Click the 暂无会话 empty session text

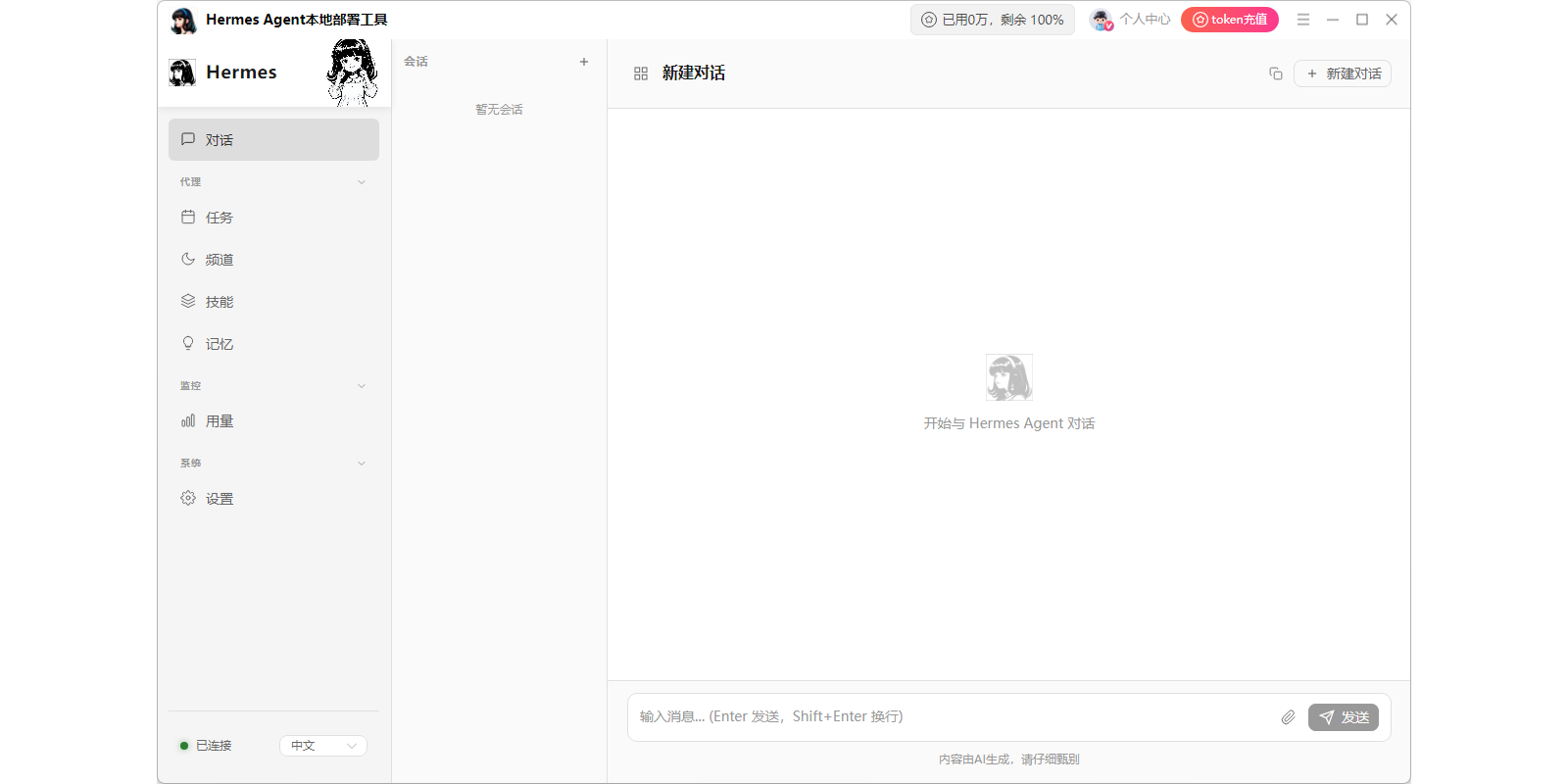pyautogui.click(x=499, y=110)
